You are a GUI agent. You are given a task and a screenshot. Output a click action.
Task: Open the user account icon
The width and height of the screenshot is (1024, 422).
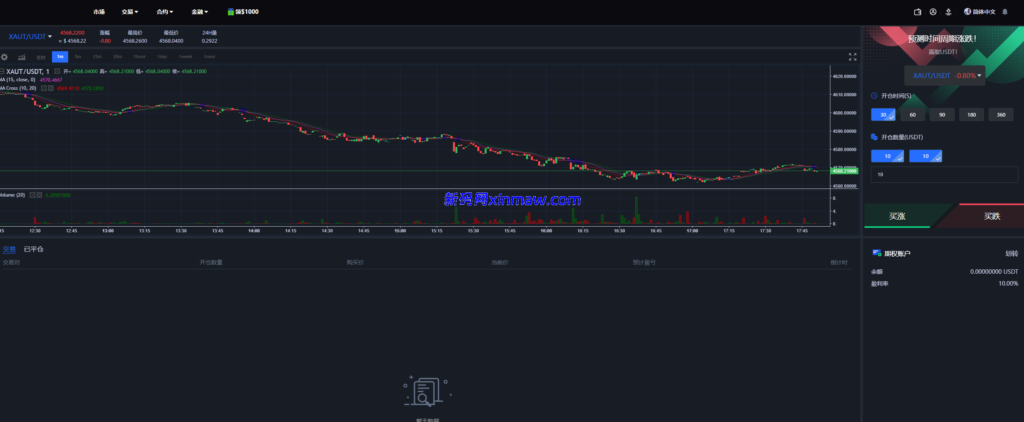pyautogui.click(x=933, y=12)
